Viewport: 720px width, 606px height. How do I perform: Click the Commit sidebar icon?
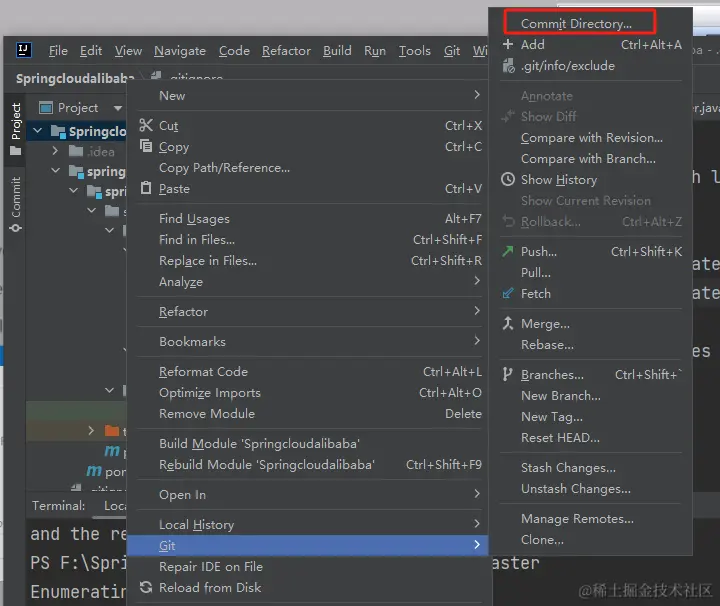point(16,228)
